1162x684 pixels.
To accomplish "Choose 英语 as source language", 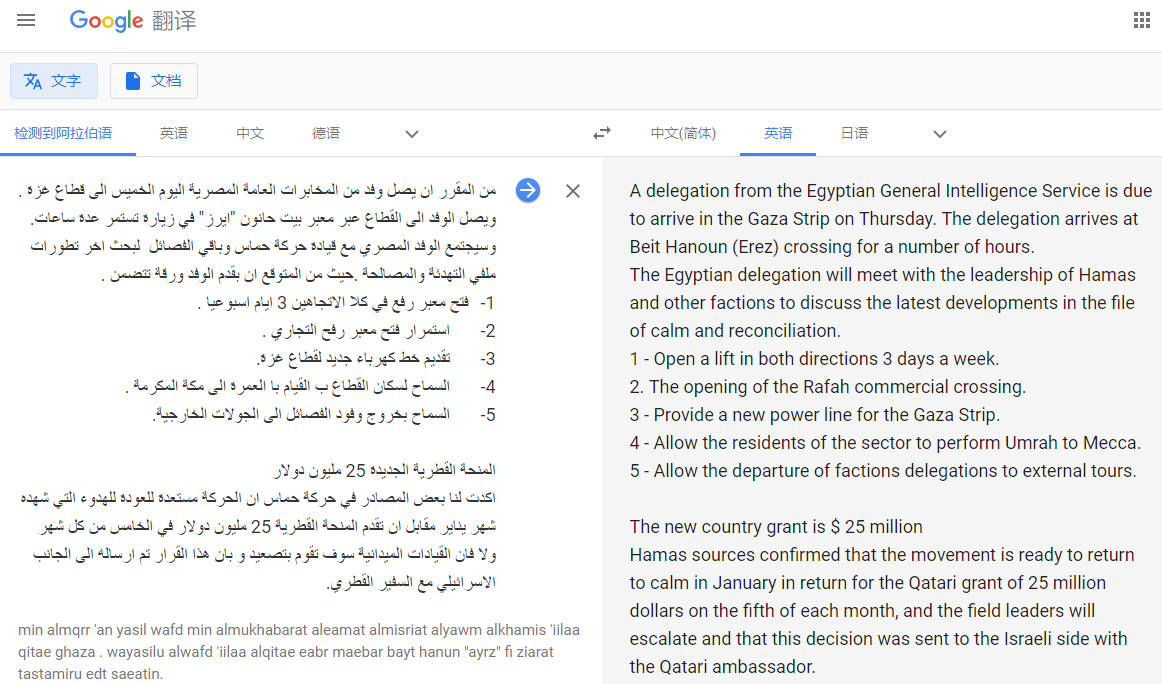I will click(174, 133).
